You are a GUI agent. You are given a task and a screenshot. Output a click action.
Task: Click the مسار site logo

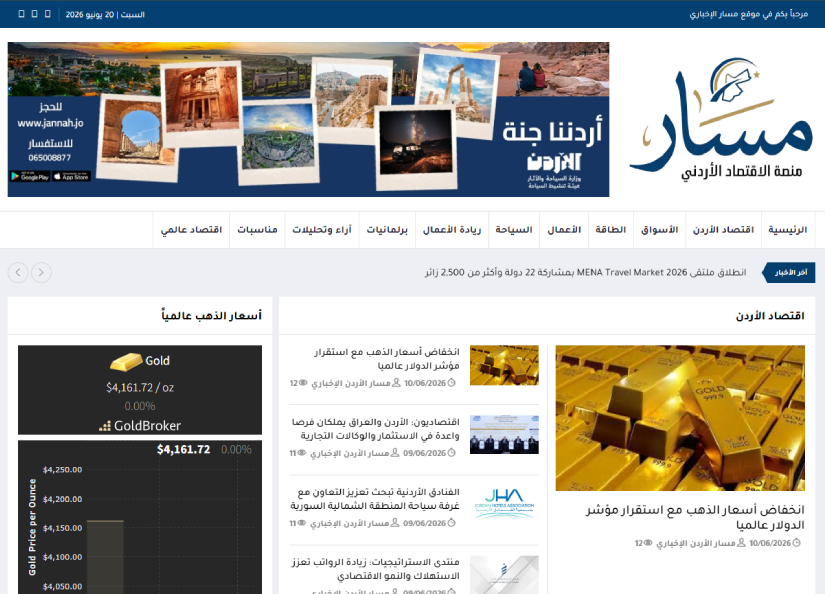(x=721, y=119)
